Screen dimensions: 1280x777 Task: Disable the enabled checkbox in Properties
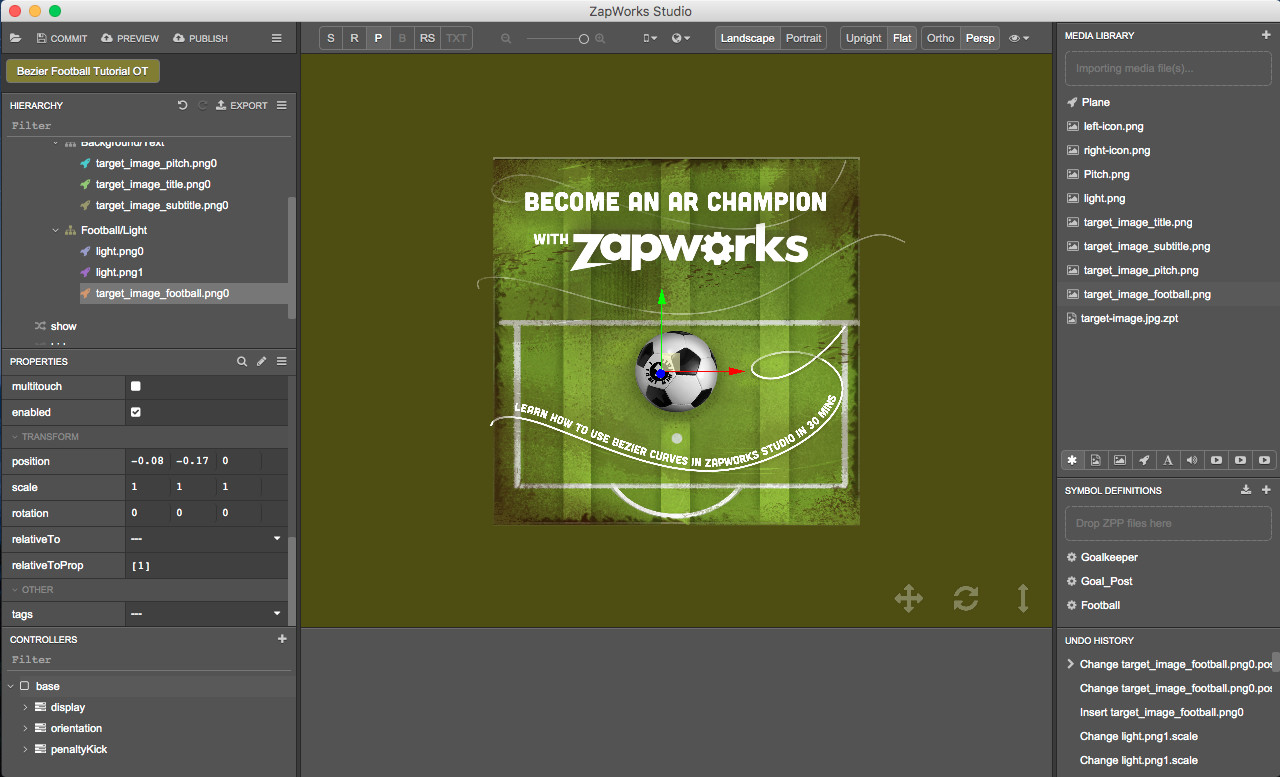pos(135,412)
